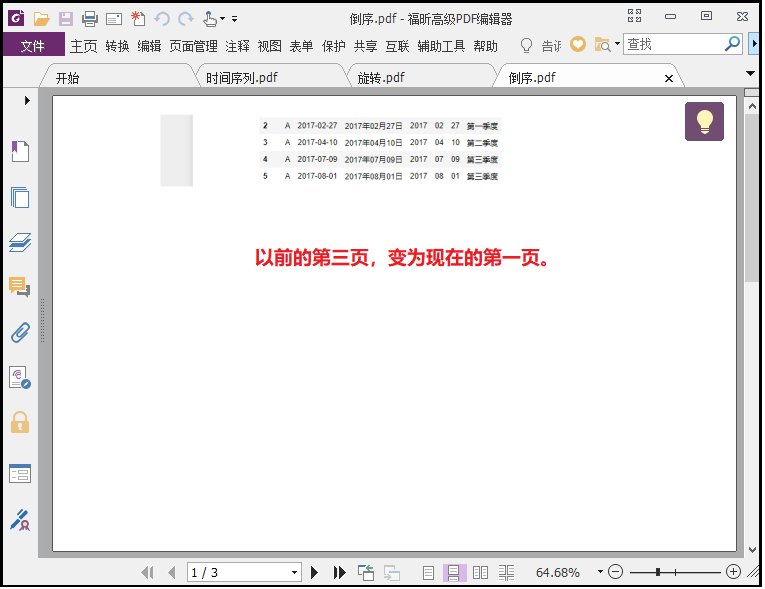Click the Undo arrow icon

tap(162, 19)
